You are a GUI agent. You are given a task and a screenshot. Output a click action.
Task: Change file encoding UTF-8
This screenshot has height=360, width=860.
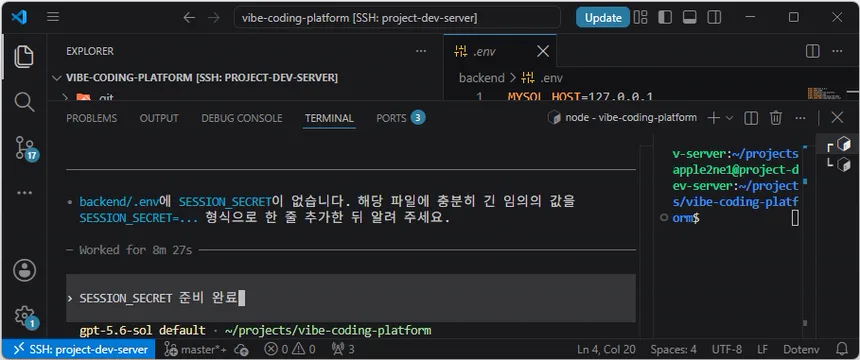[x=727, y=349]
